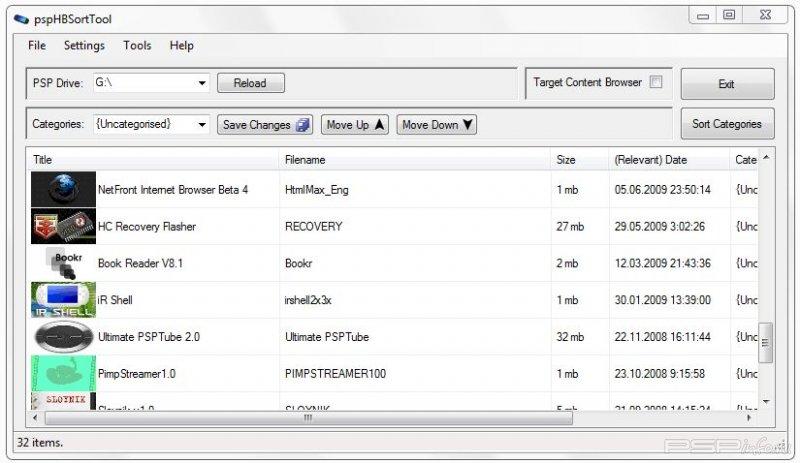The width and height of the screenshot is (800, 463).
Task: Click the Save Changes button
Action: (x=265, y=125)
